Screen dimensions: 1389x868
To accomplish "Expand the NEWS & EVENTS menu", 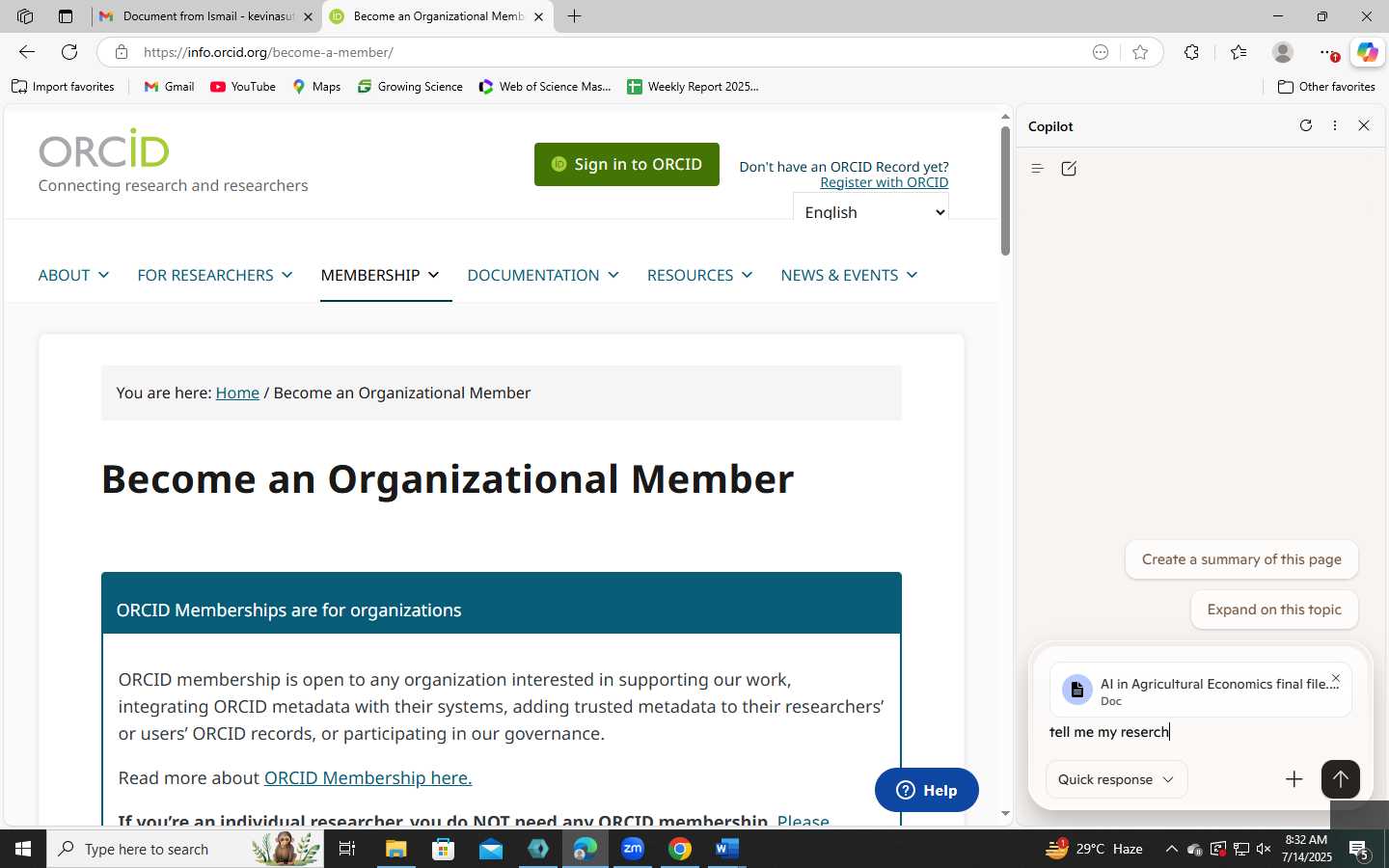I will click(849, 275).
